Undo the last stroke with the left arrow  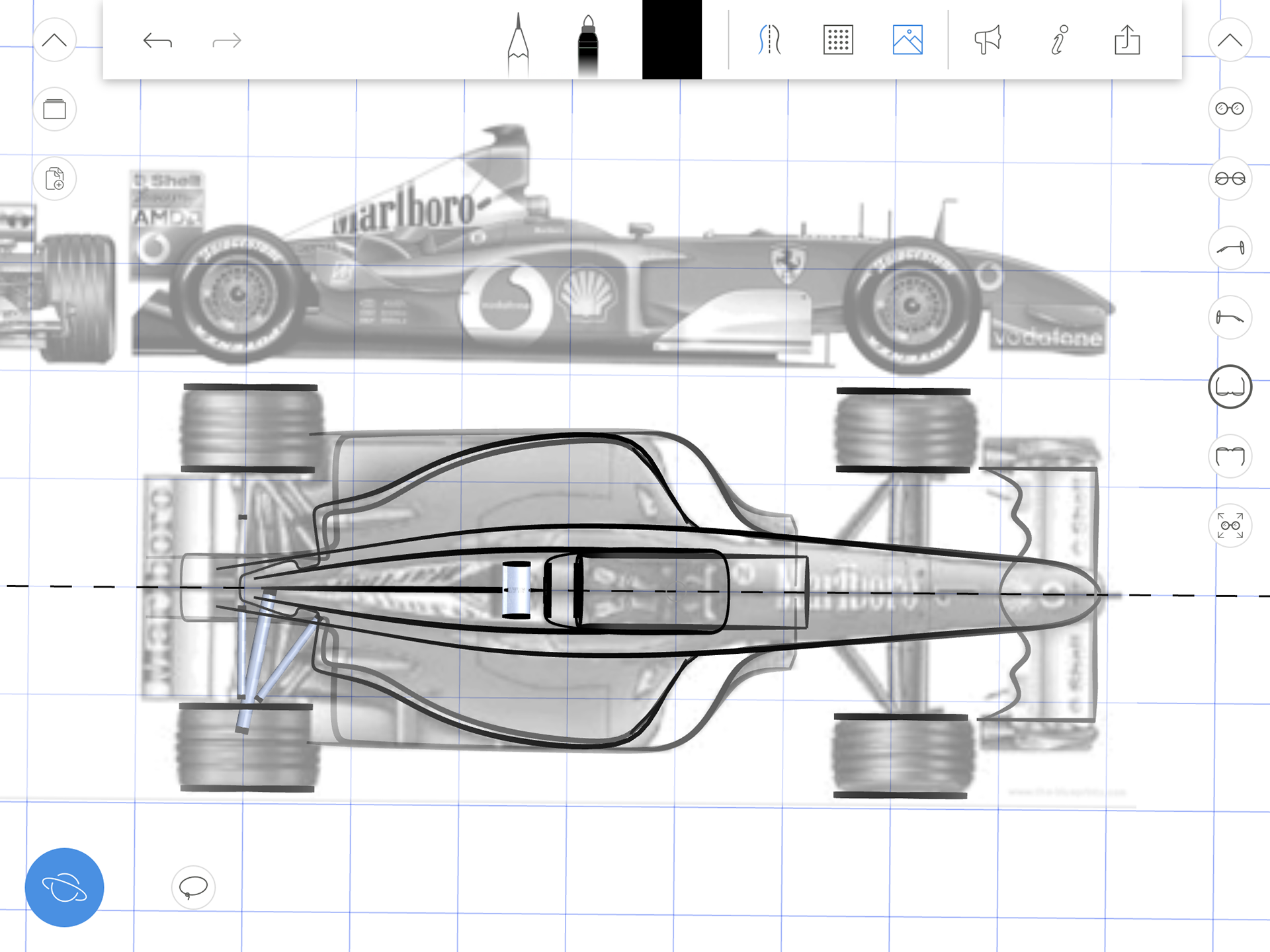pyautogui.click(x=157, y=41)
